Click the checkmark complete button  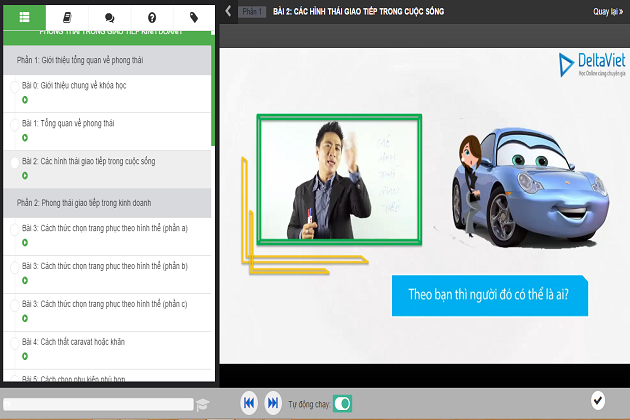point(598,400)
